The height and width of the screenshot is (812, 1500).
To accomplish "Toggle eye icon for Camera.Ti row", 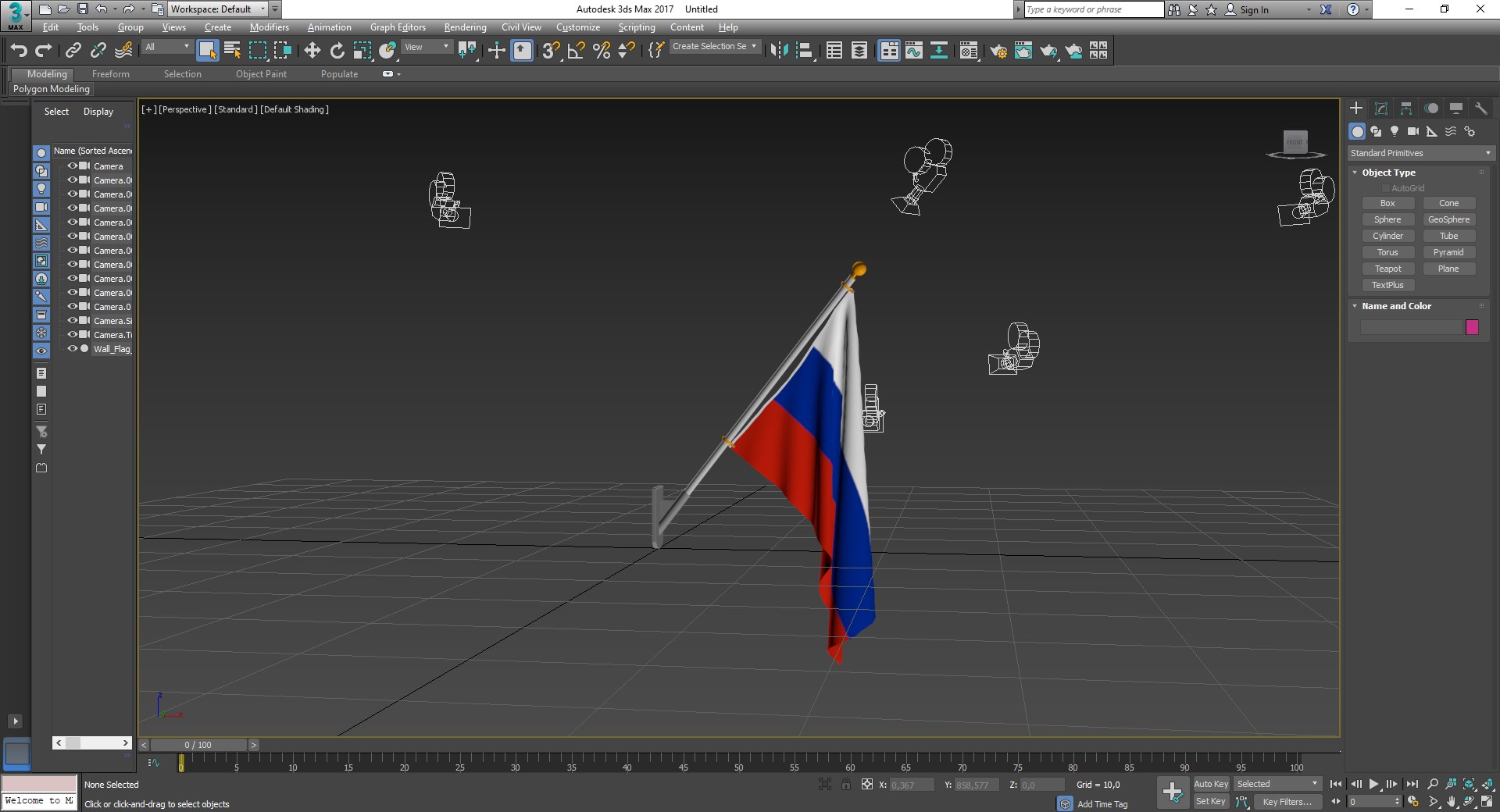I will click(73, 334).
